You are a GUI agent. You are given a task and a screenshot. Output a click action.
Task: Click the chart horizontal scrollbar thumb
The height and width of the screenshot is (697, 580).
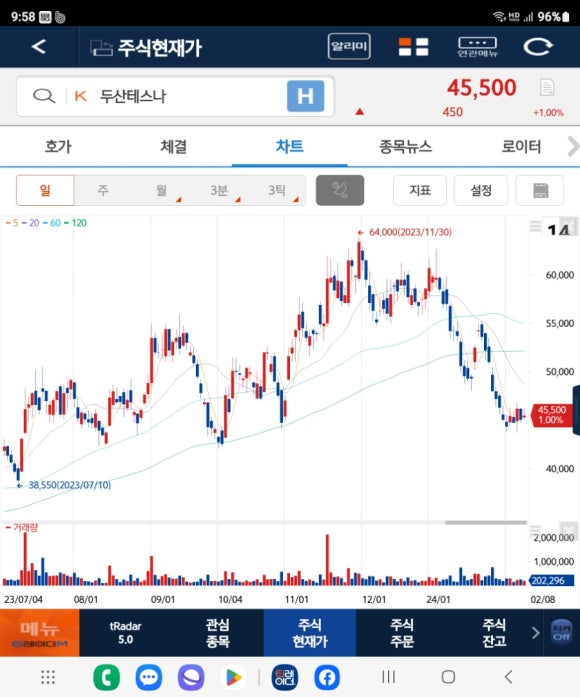click(486, 523)
